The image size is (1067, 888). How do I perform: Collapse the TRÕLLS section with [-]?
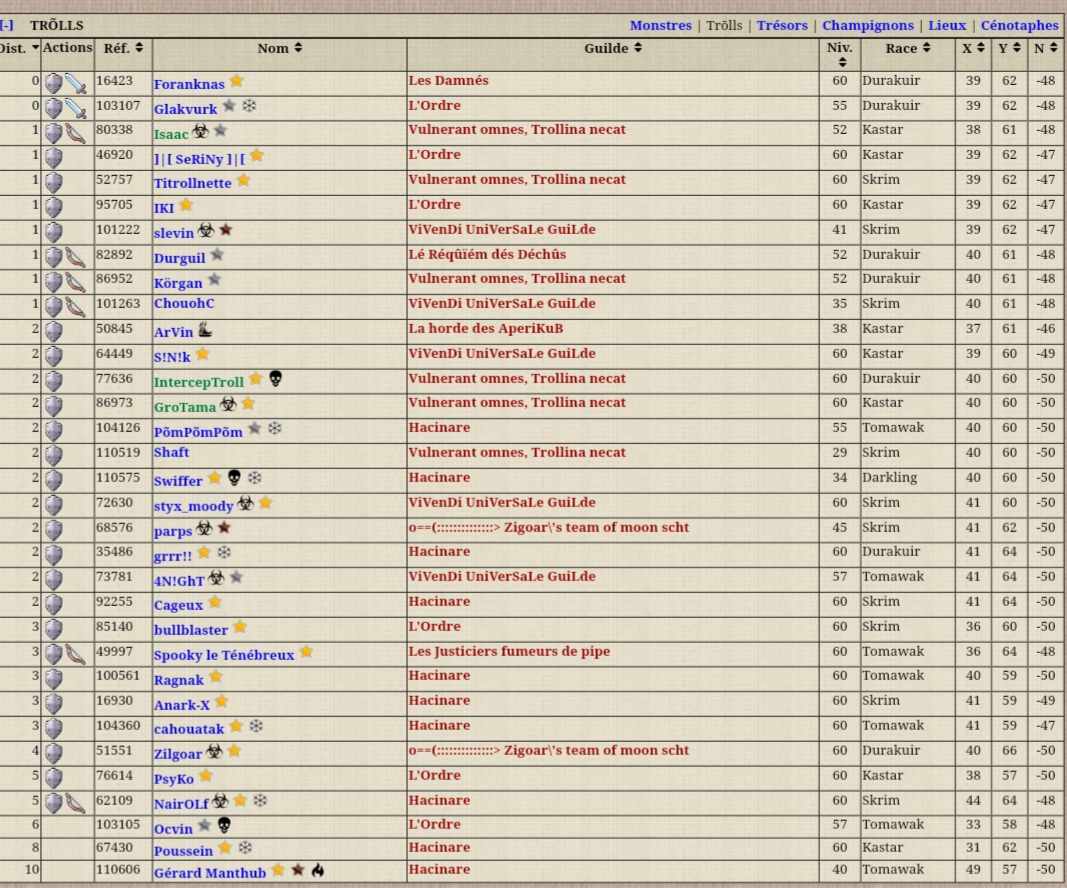7,25
